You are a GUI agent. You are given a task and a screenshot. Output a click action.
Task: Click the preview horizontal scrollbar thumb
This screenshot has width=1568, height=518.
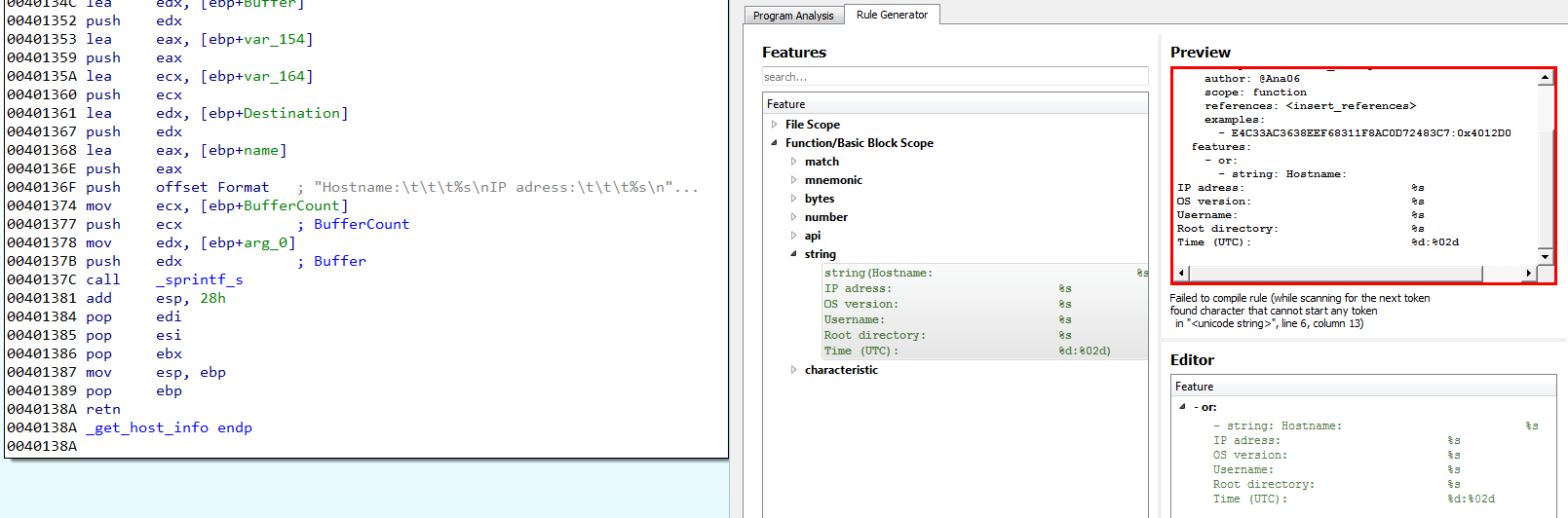pos(1335,274)
